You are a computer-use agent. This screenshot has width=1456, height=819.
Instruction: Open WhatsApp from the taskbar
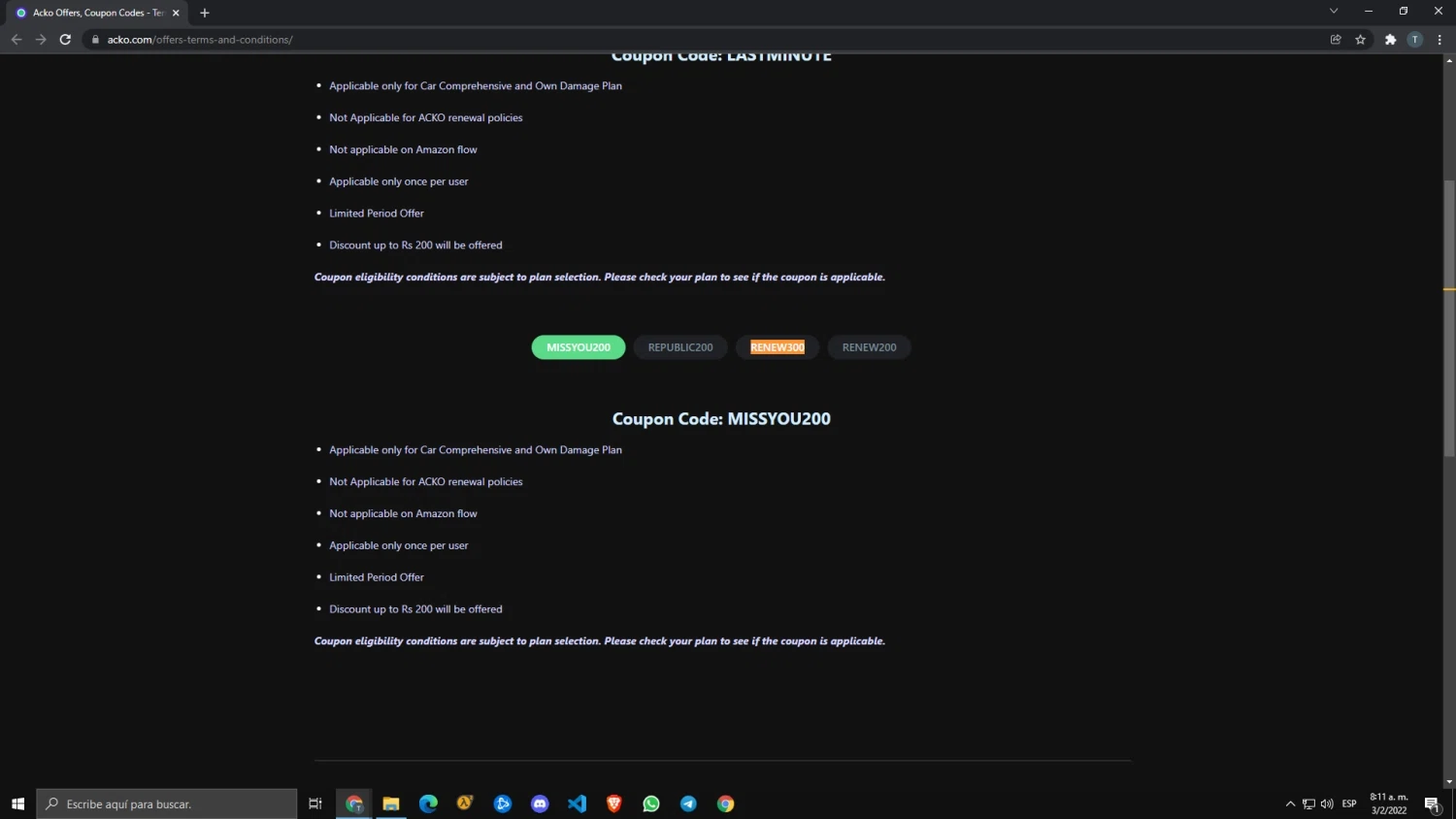pyautogui.click(x=651, y=803)
